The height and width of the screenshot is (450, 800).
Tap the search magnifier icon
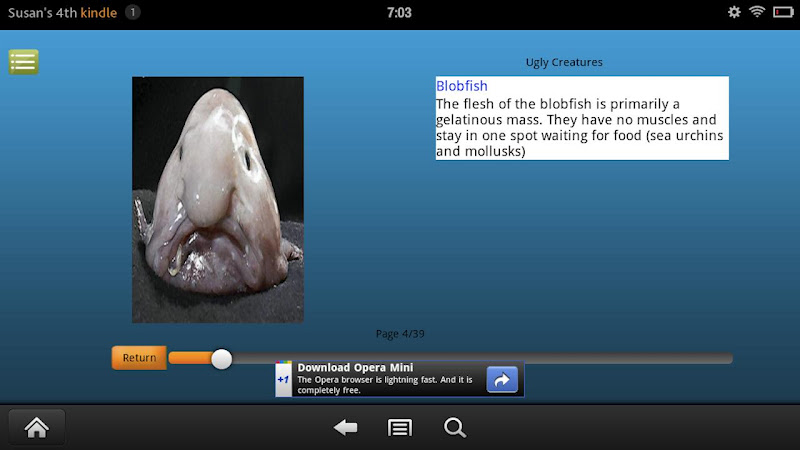pos(455,428)
